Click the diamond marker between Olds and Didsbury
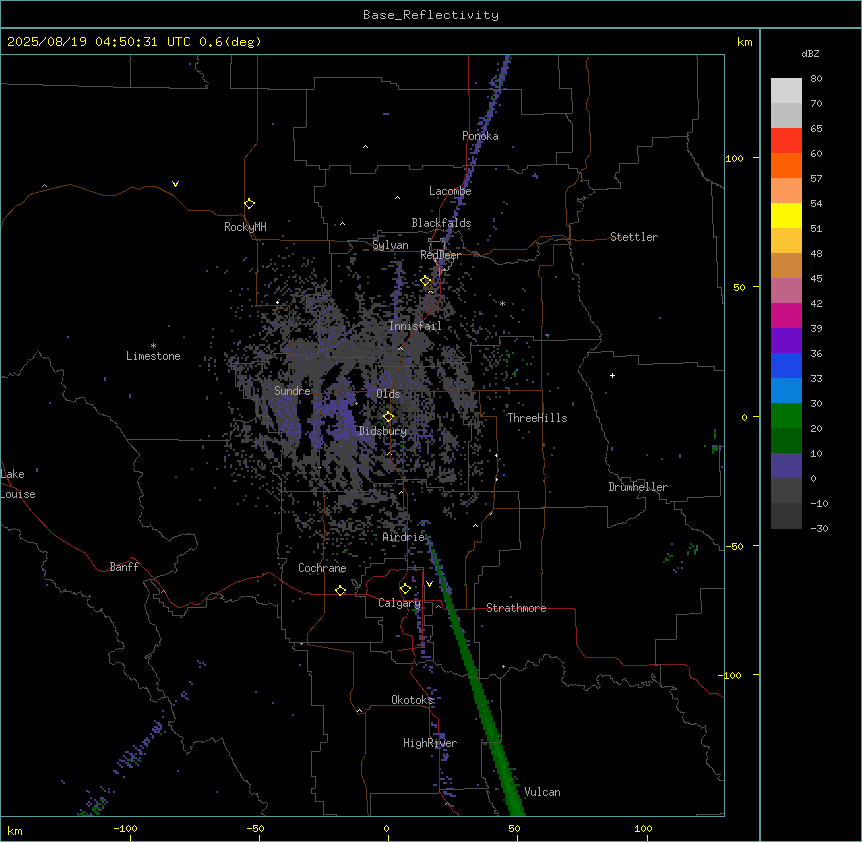Screen dimensions: 862x842 [388, 417]
